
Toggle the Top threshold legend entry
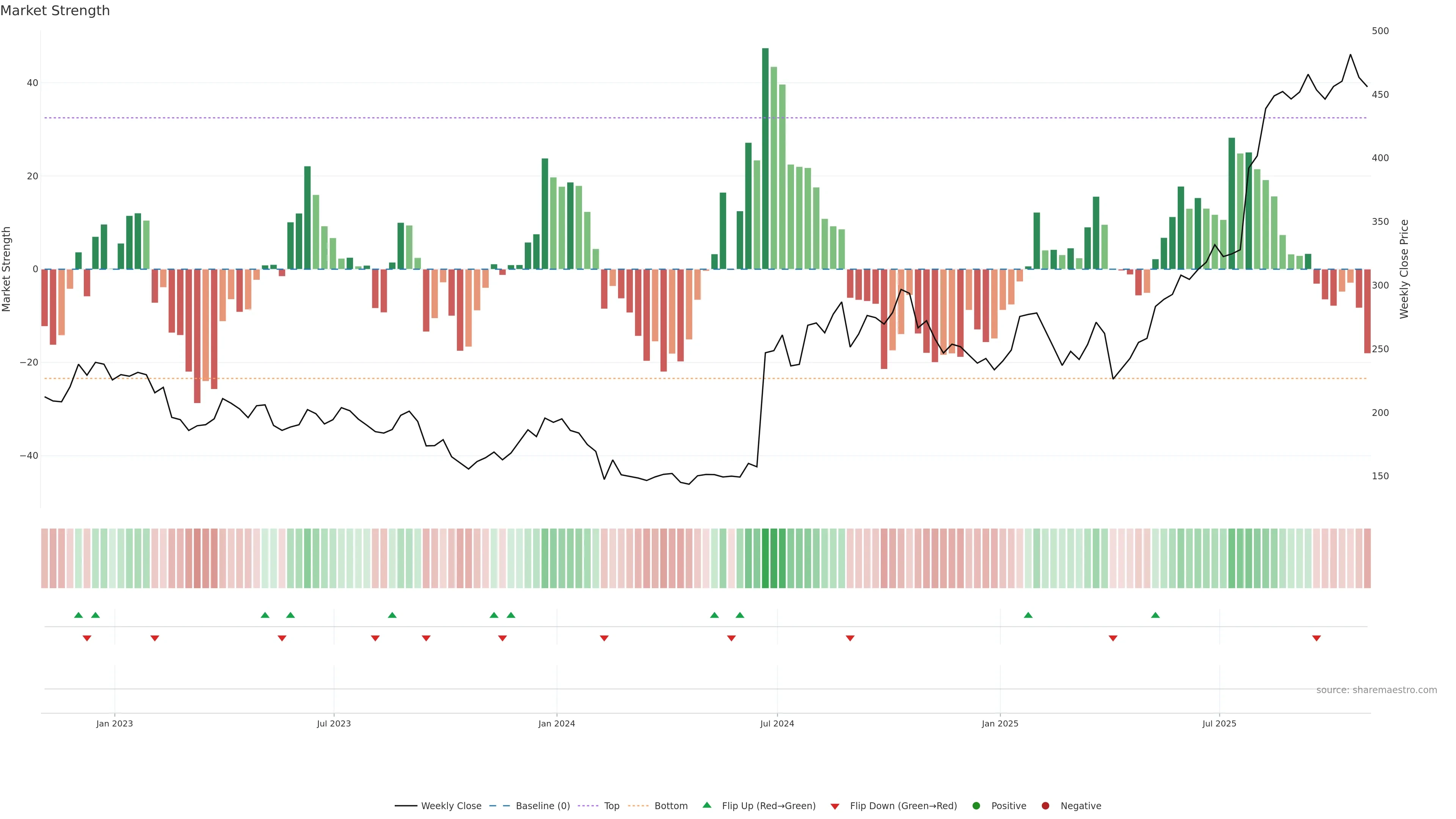611,806
